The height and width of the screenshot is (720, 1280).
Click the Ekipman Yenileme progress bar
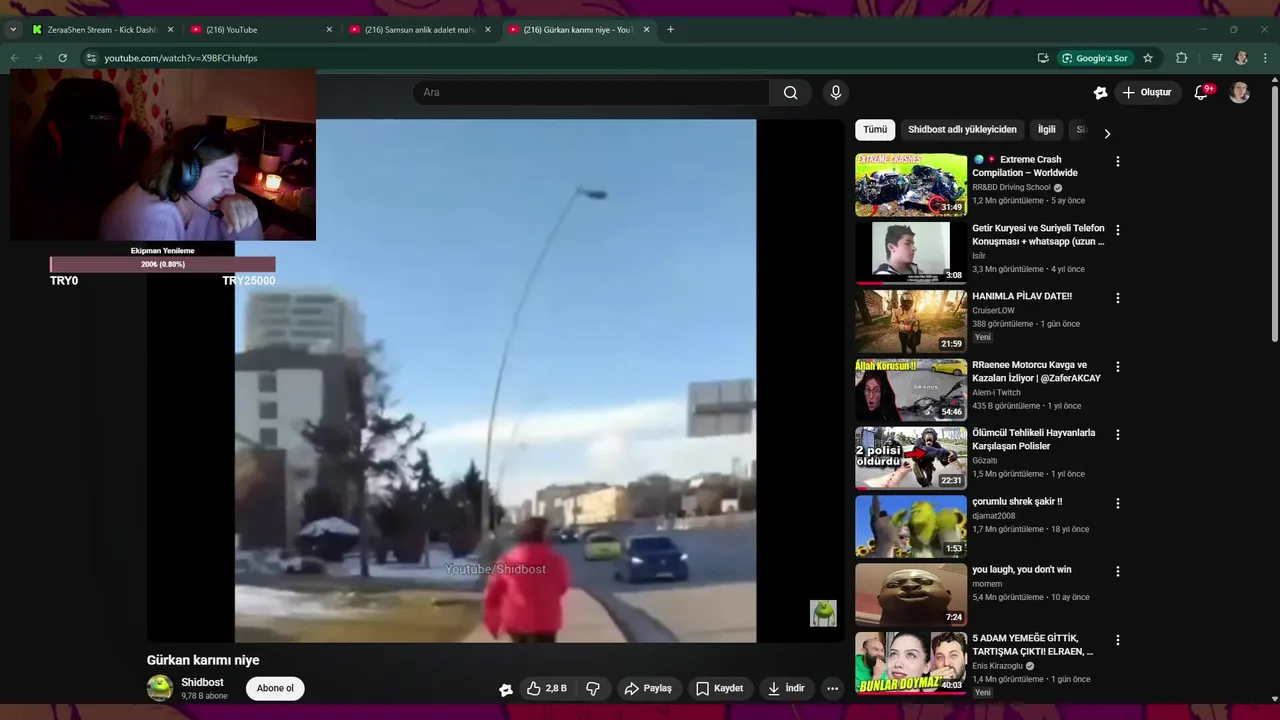[163, 264]
